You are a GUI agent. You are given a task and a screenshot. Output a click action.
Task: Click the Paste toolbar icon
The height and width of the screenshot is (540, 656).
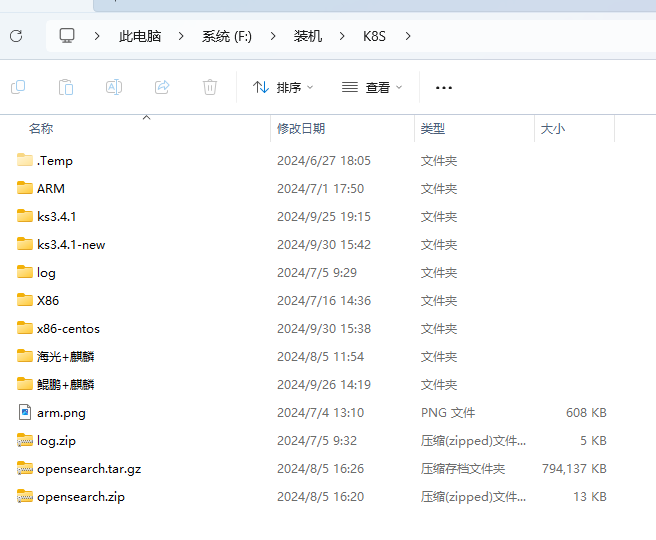click(66, 87)
